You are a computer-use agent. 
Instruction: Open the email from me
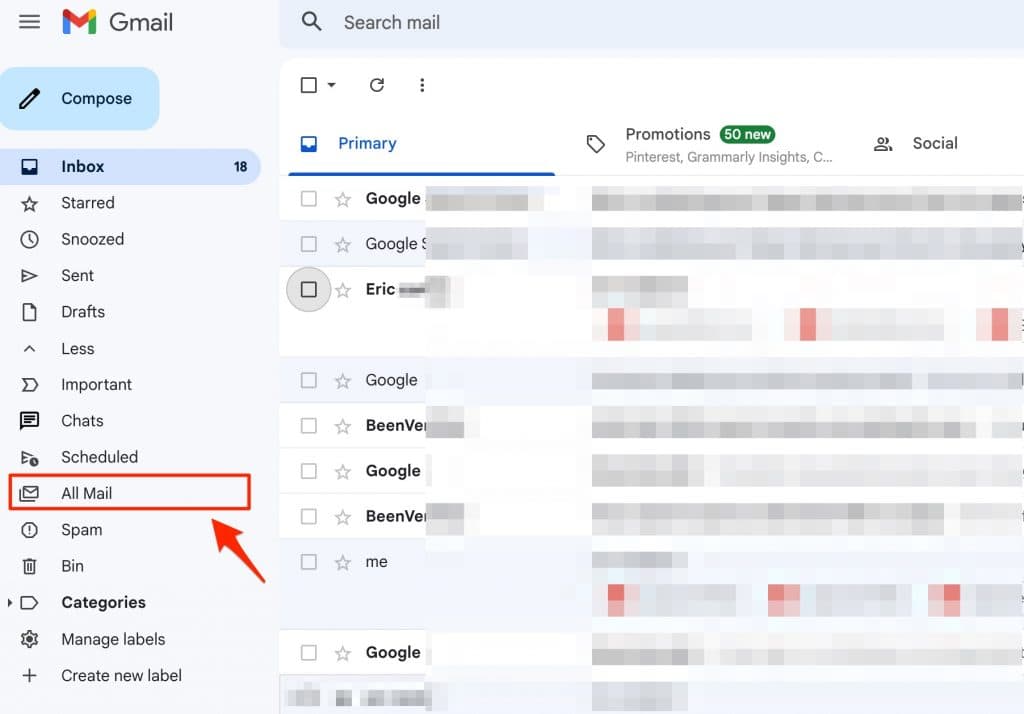click(652, 584)
